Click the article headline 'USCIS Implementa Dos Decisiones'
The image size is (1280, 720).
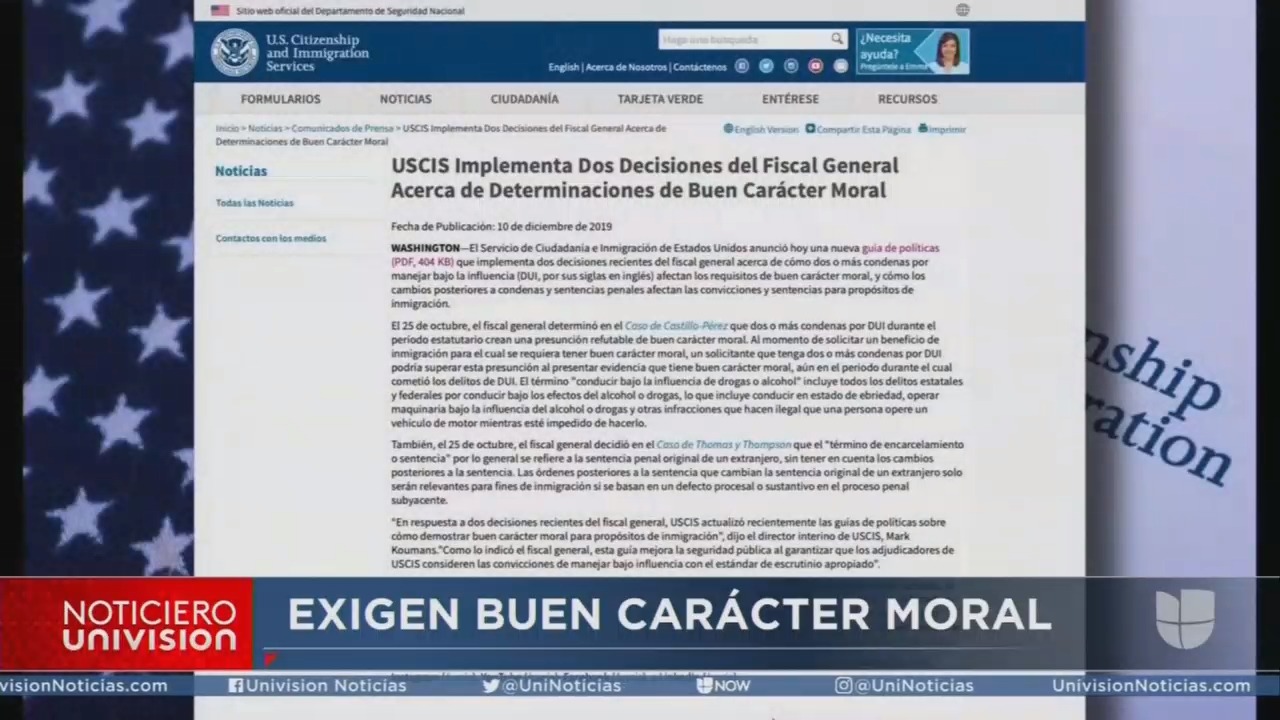click(645, 178)
